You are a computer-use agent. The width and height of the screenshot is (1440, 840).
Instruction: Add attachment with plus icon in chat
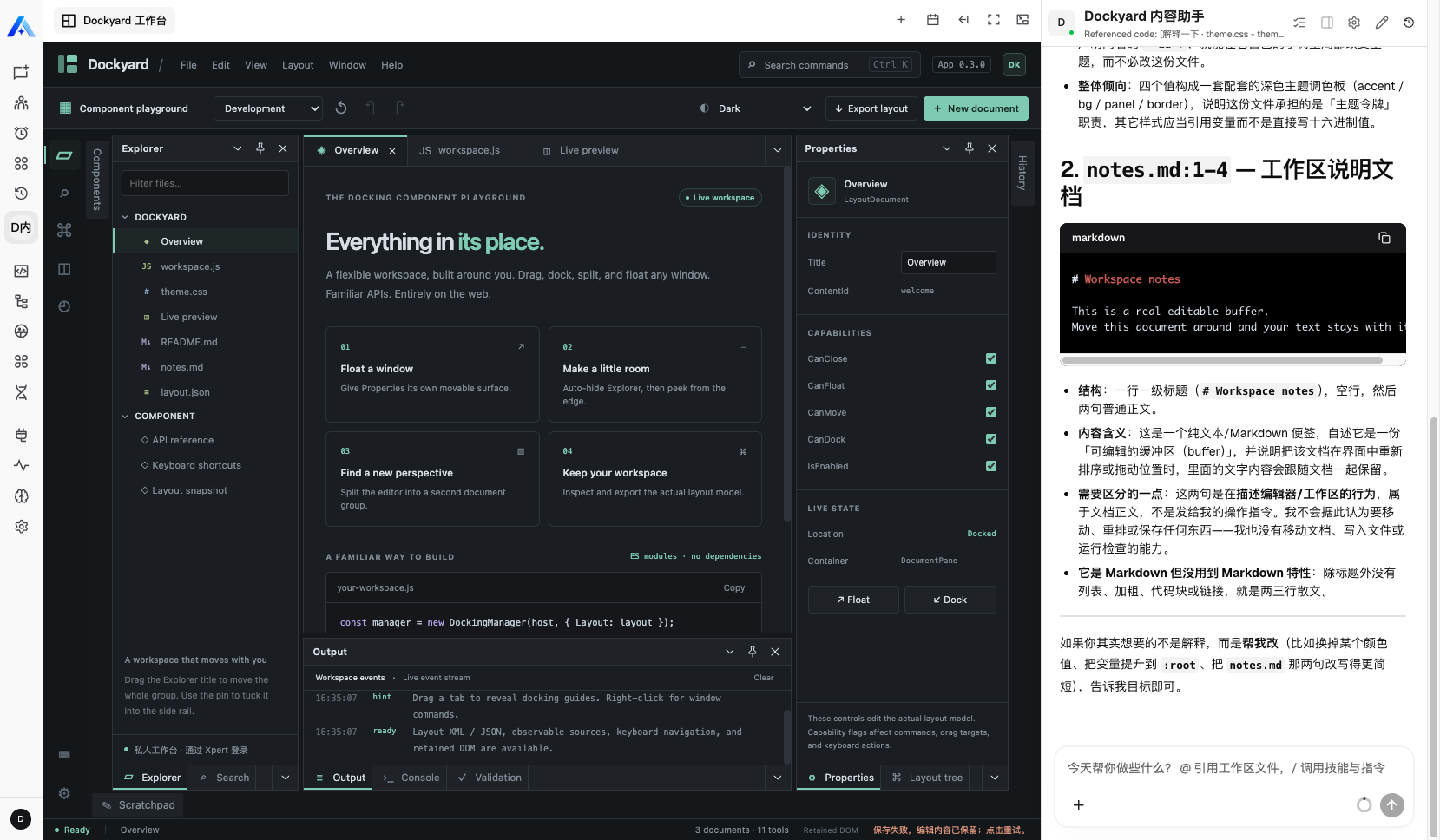[x=1079, y=805]
